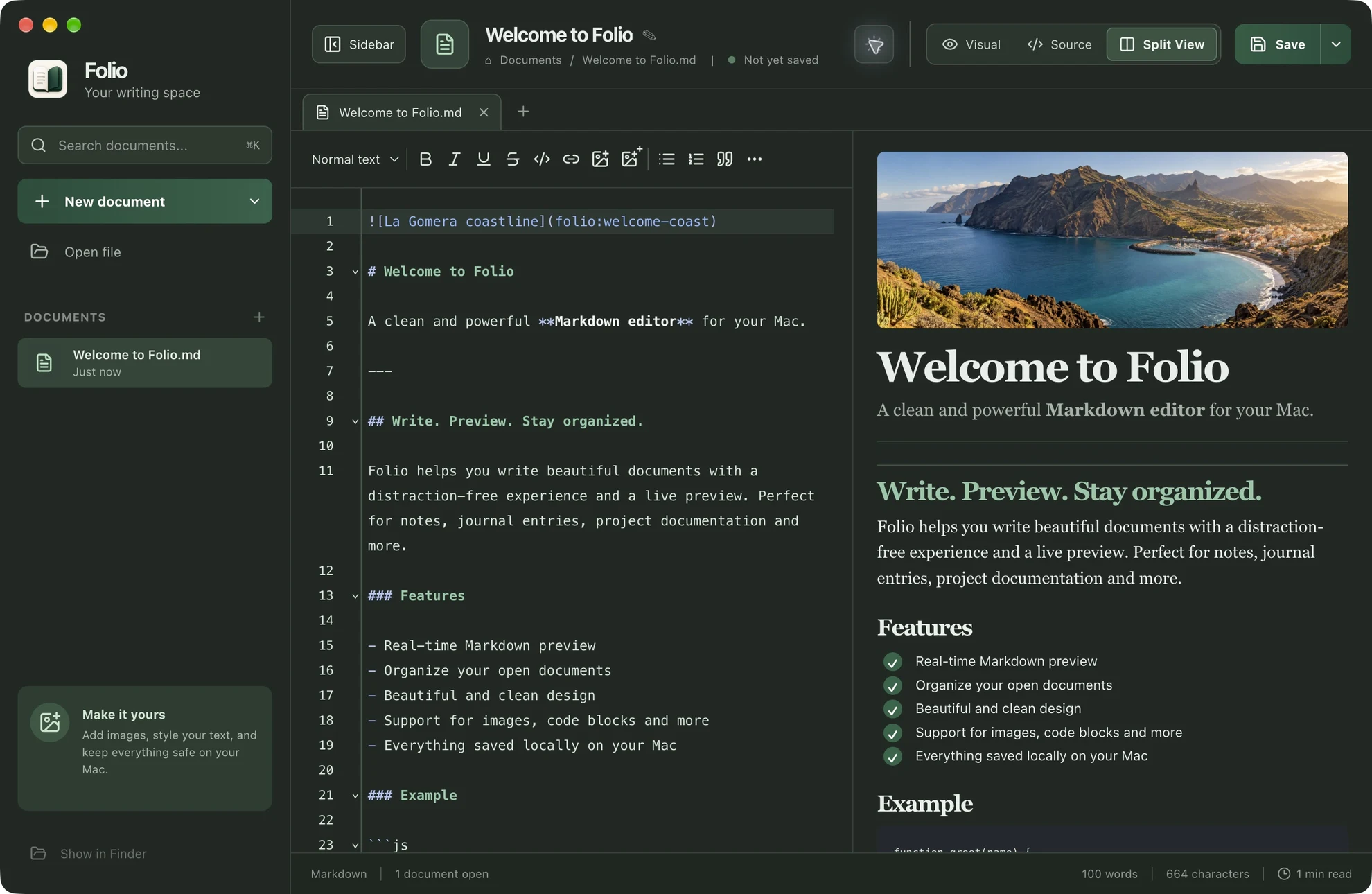Switch to Source mode

pyautogui.click(x=1059, y=44)
